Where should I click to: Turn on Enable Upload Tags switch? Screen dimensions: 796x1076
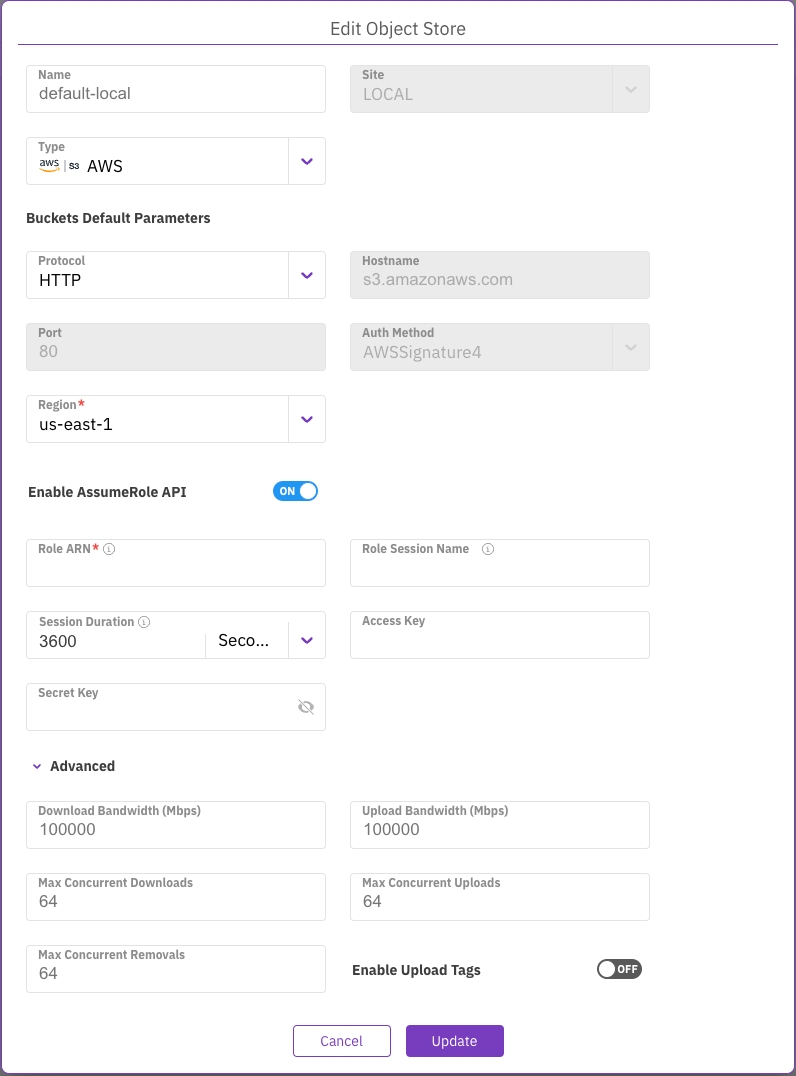click(x=619, y=969)
